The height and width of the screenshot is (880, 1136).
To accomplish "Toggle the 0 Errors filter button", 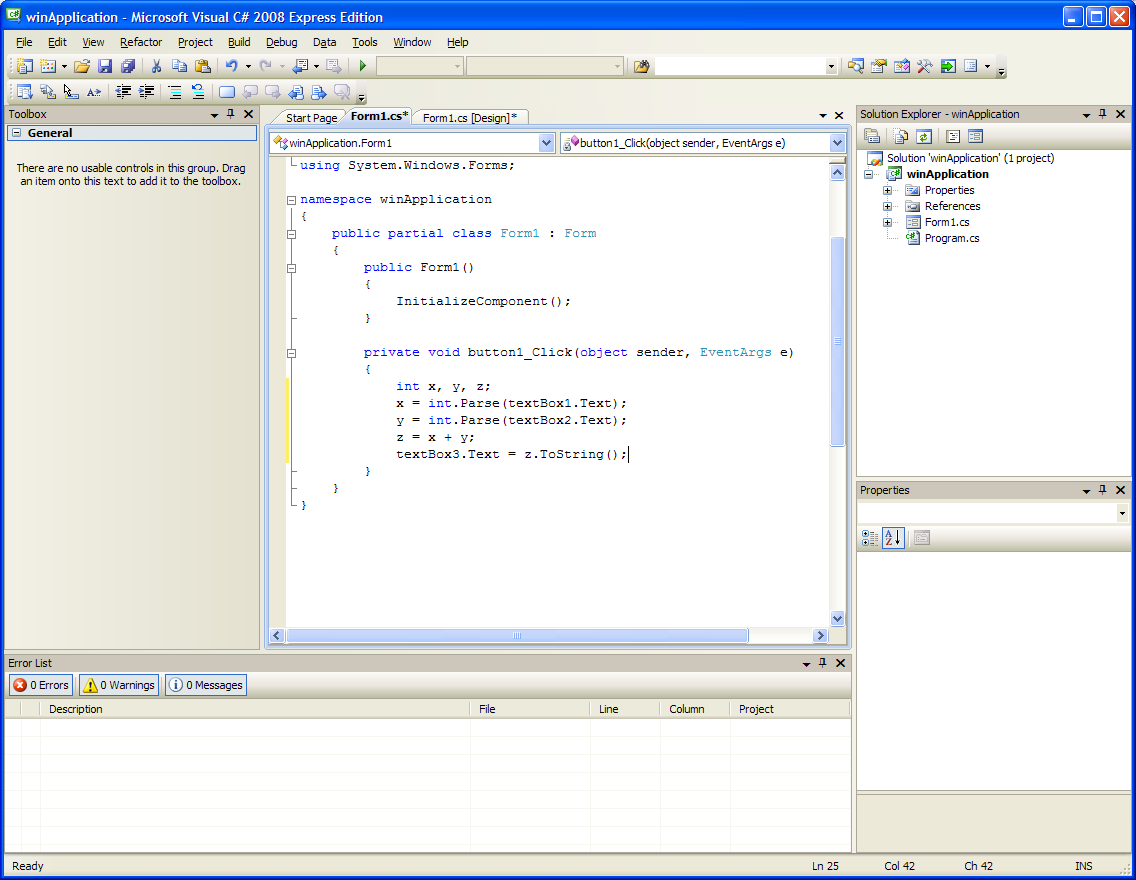I will click(x=41, y=685).
